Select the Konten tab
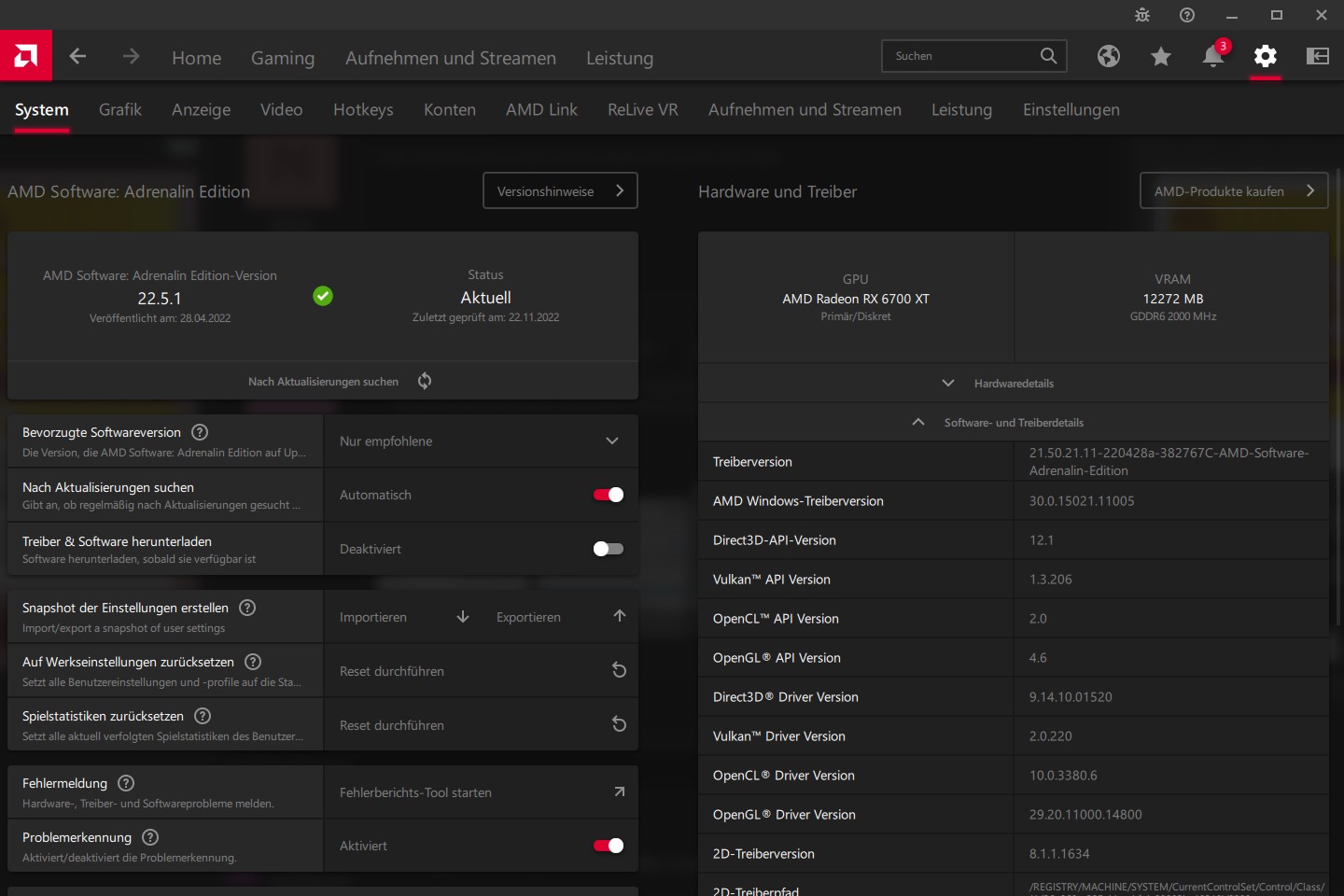 [450, 109]
